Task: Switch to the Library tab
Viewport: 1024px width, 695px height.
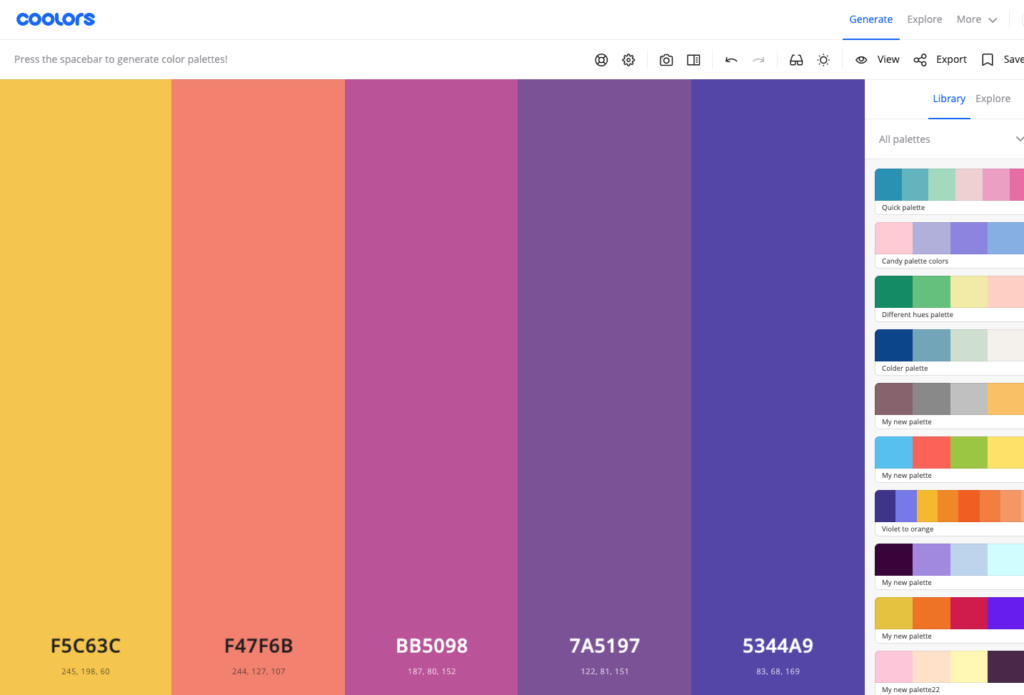Action: click(x=948, y=98)
